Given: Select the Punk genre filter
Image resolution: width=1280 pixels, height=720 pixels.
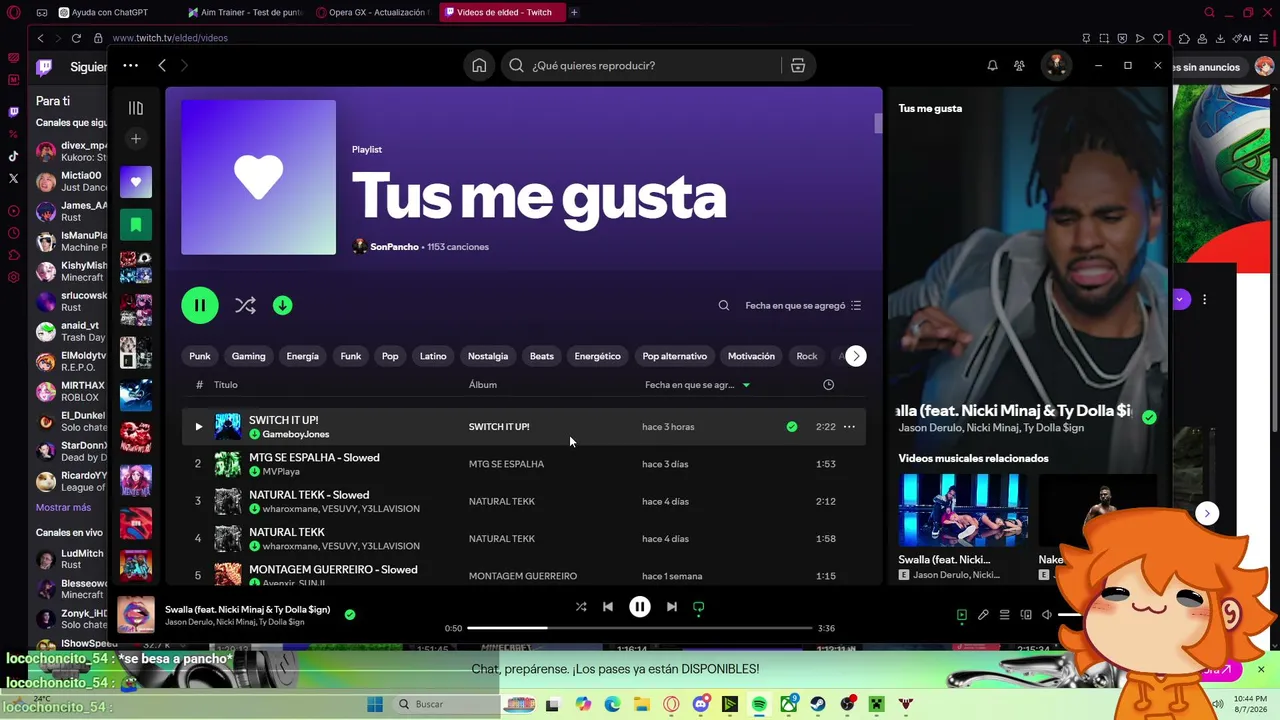Looking at the screenshot, I should pos(200,356).
